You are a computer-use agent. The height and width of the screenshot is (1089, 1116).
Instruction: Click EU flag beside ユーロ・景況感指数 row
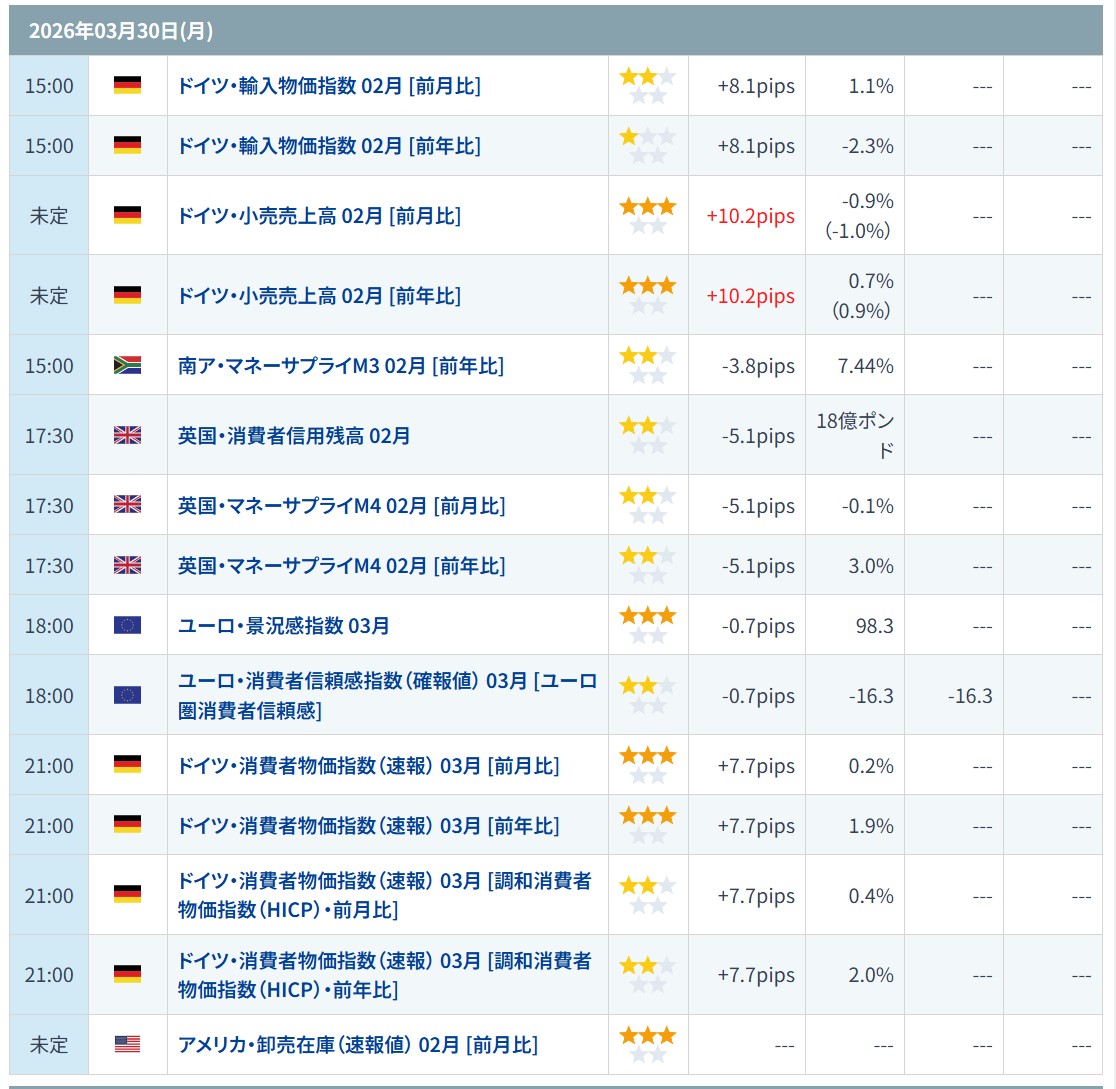click(127, 625)
